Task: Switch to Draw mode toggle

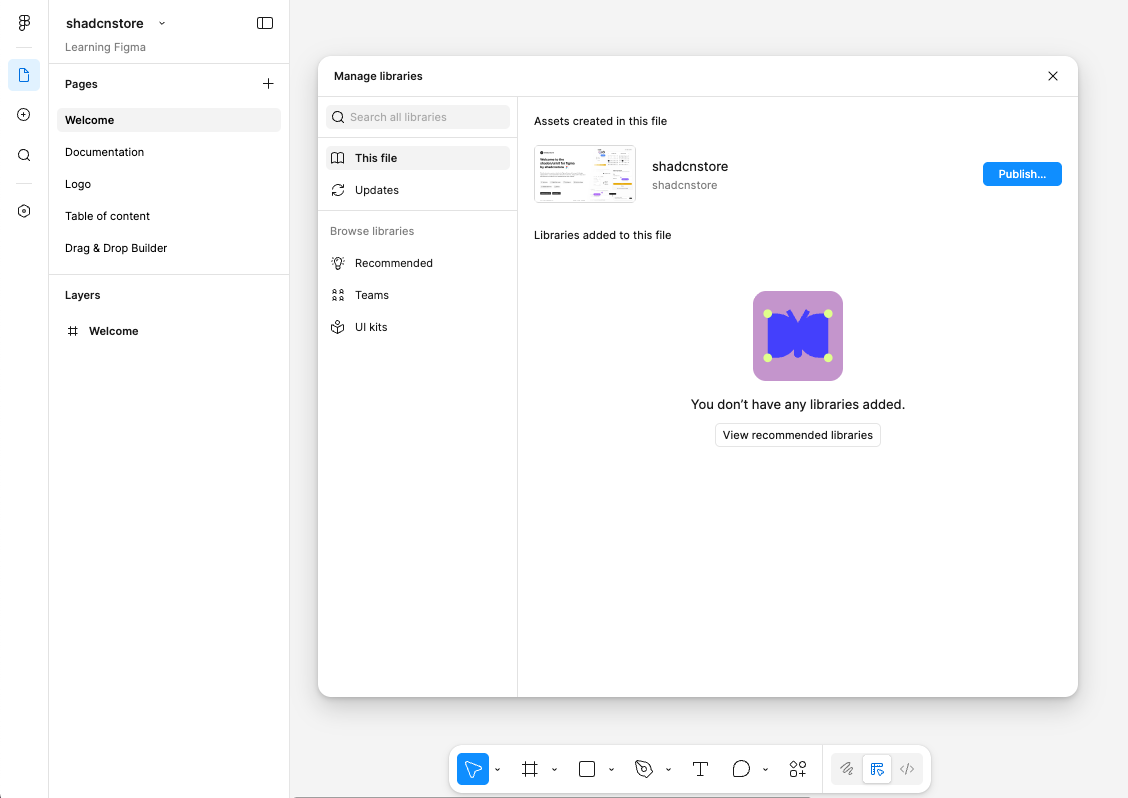Action: (x=847, y=769)
